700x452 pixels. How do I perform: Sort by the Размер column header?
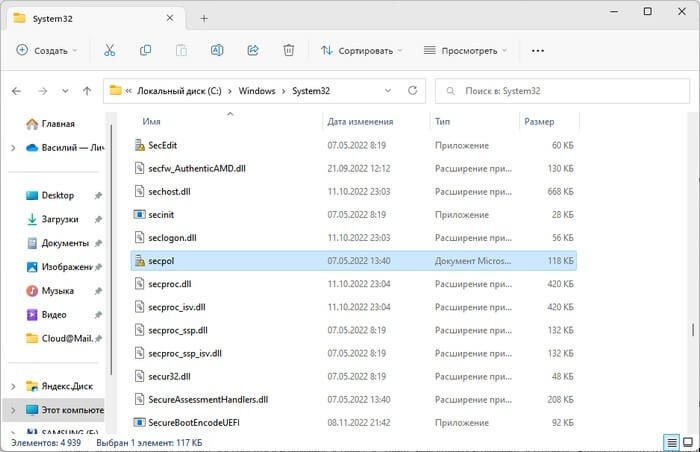pos(539,121)
